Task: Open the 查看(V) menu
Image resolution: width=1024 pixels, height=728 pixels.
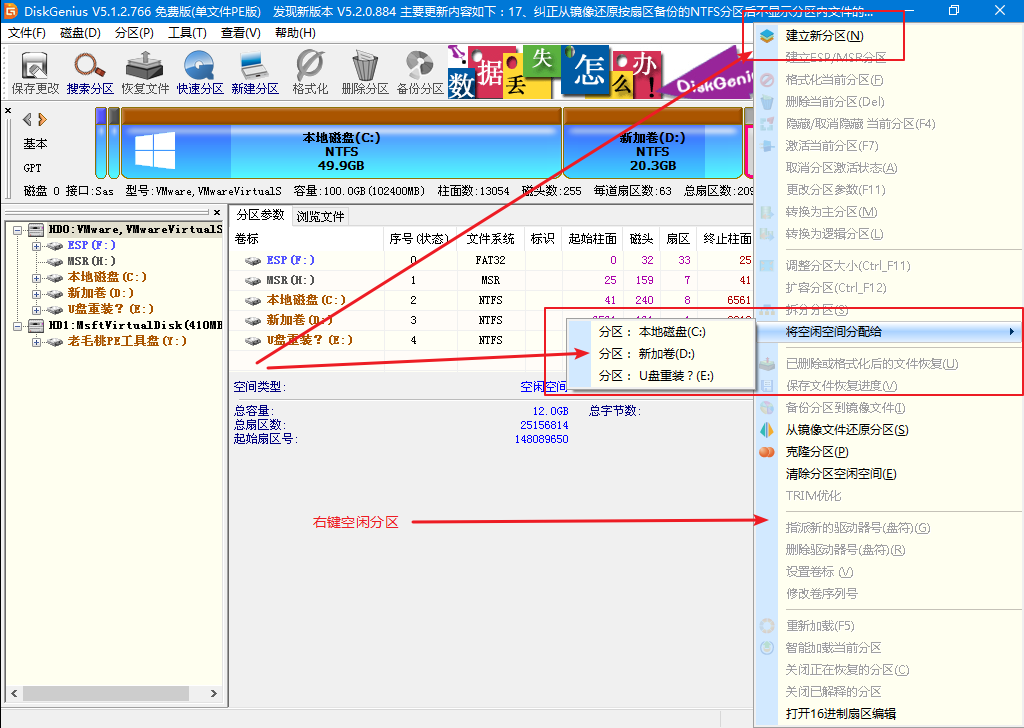Action: pos(240,33)
